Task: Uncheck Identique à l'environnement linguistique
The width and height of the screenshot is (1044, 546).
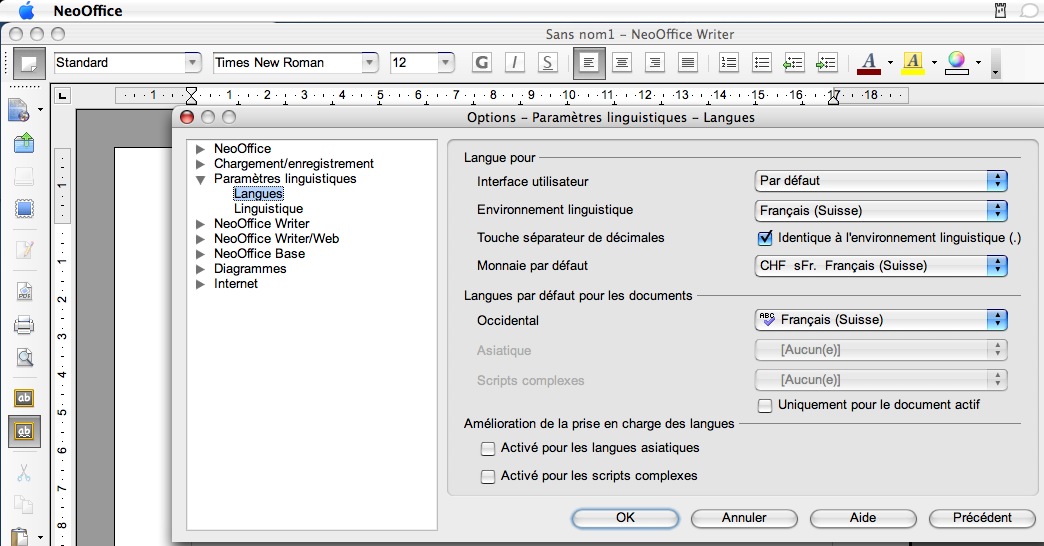Action: 765,238
